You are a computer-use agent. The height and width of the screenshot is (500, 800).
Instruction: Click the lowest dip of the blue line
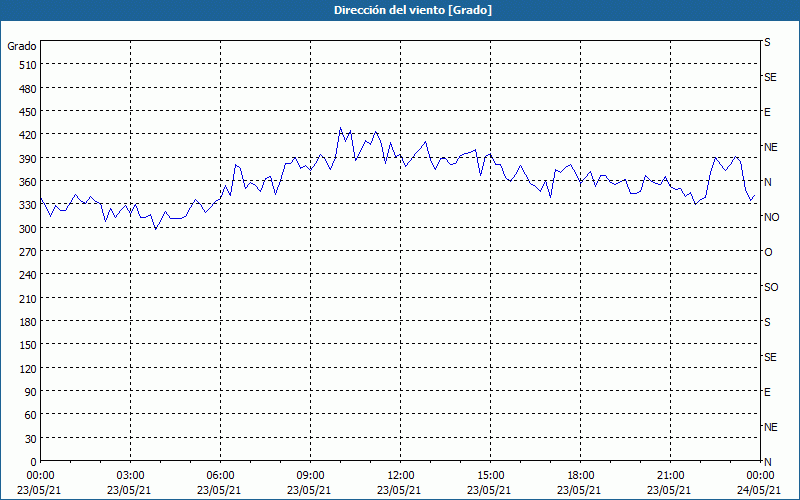click(x=155, y=229)
